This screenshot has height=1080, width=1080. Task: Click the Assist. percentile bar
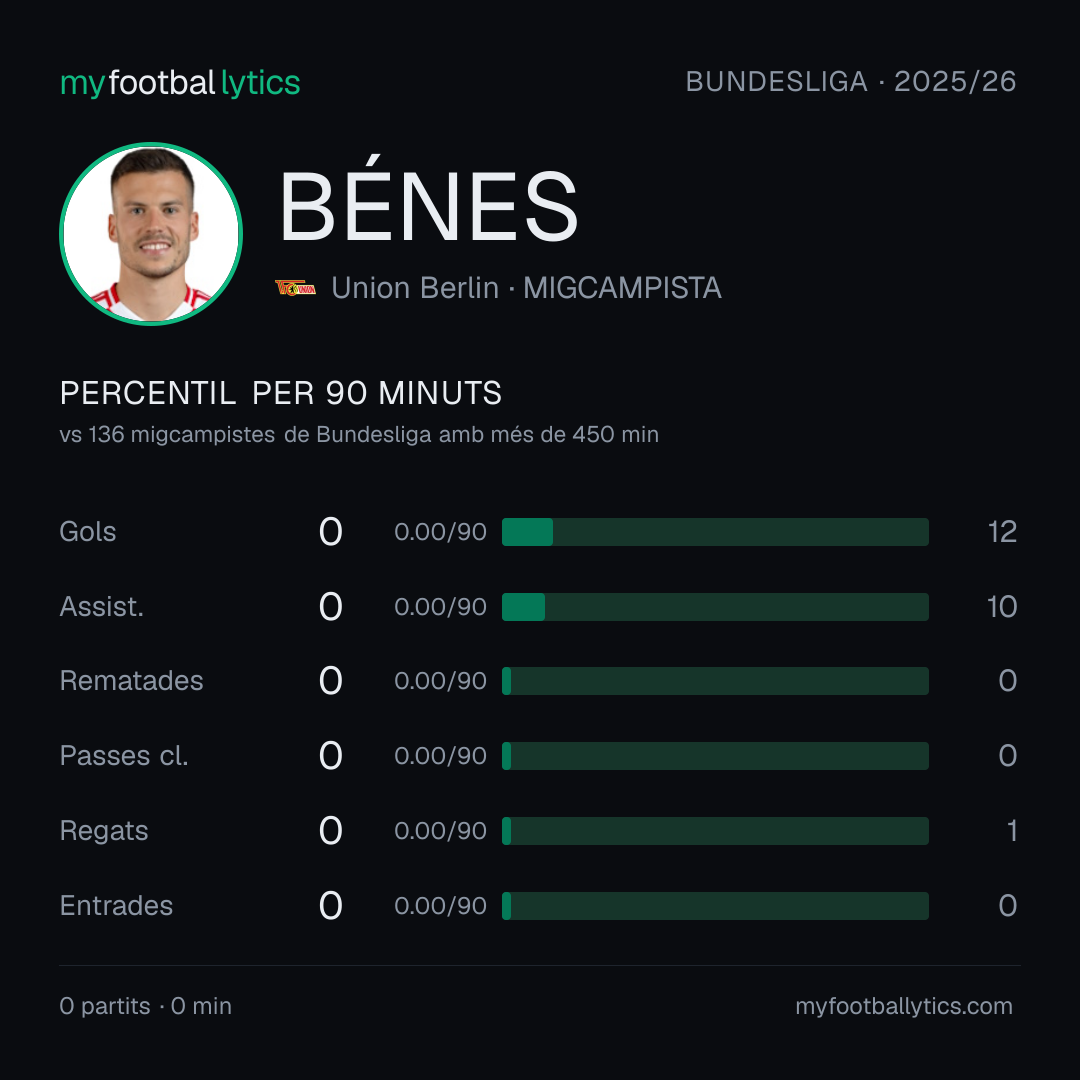pyautogui.click(x=715, y=607)
